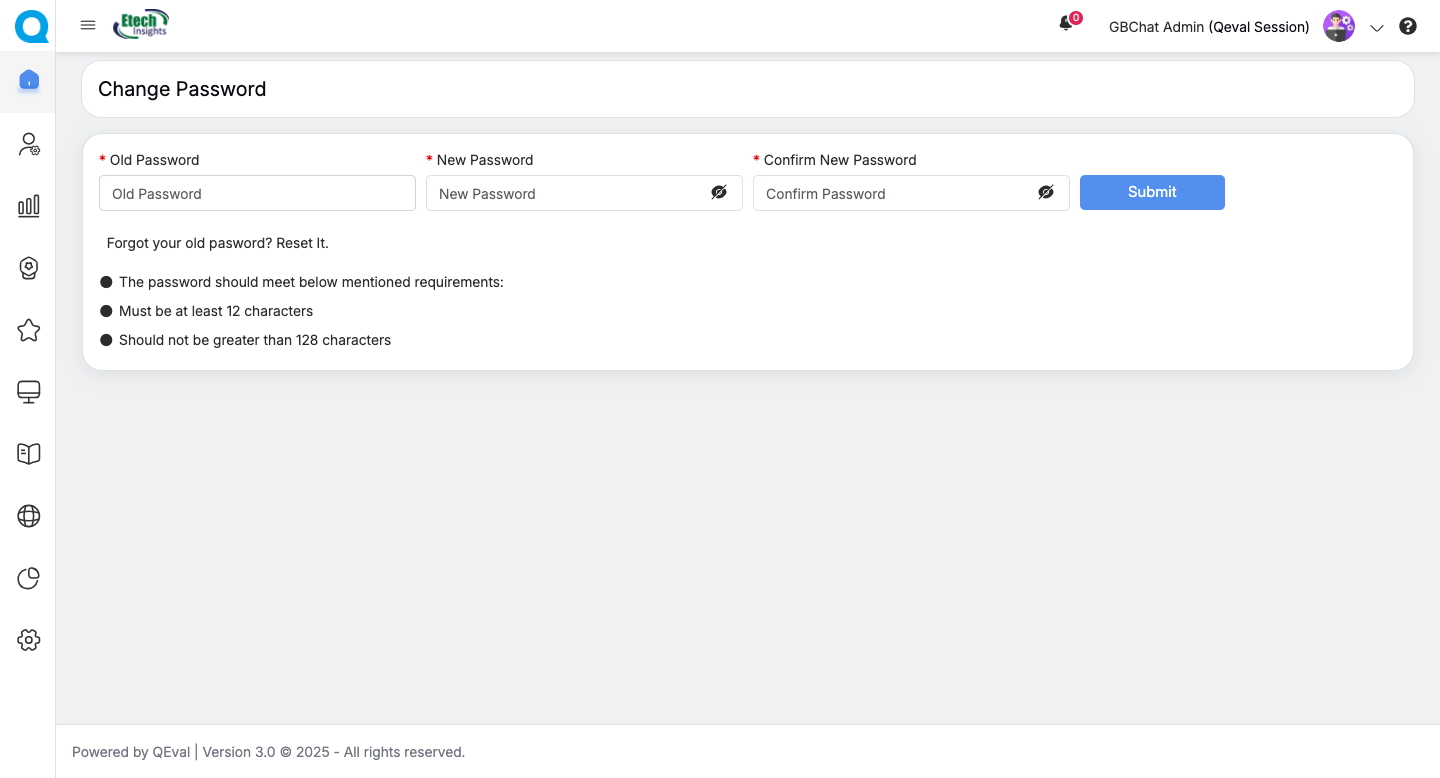Click the Old Password input field
Viewport: 1440px width, 778px height.
[x=257, y=193]
